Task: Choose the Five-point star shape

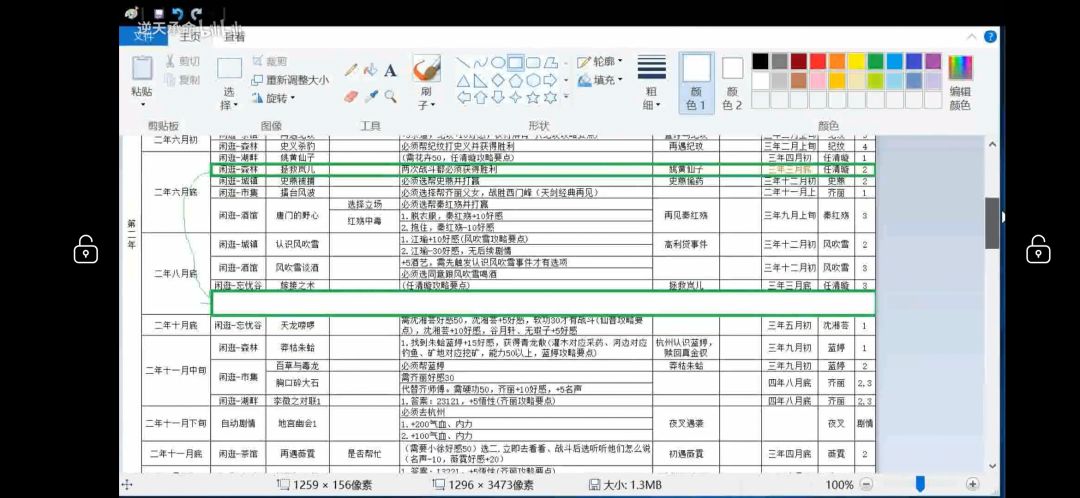Action: click(532, 98)
